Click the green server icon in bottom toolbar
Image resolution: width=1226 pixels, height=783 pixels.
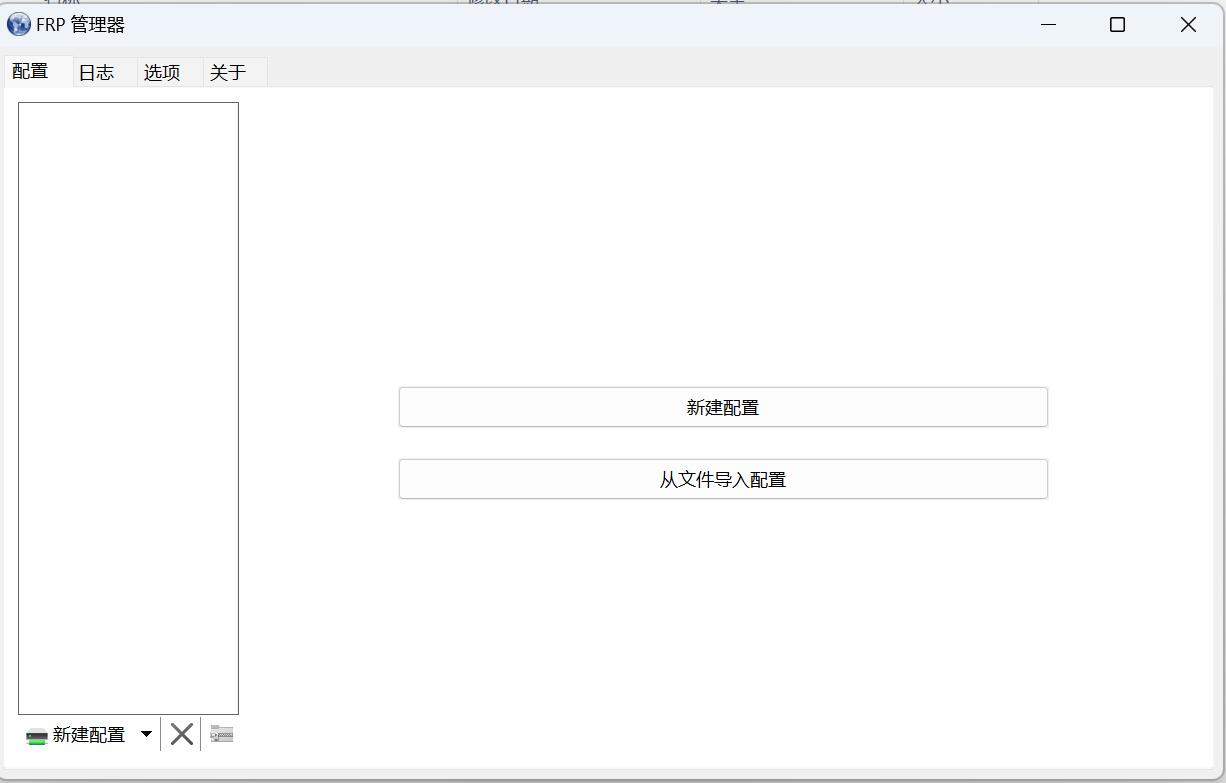point(37,736)
